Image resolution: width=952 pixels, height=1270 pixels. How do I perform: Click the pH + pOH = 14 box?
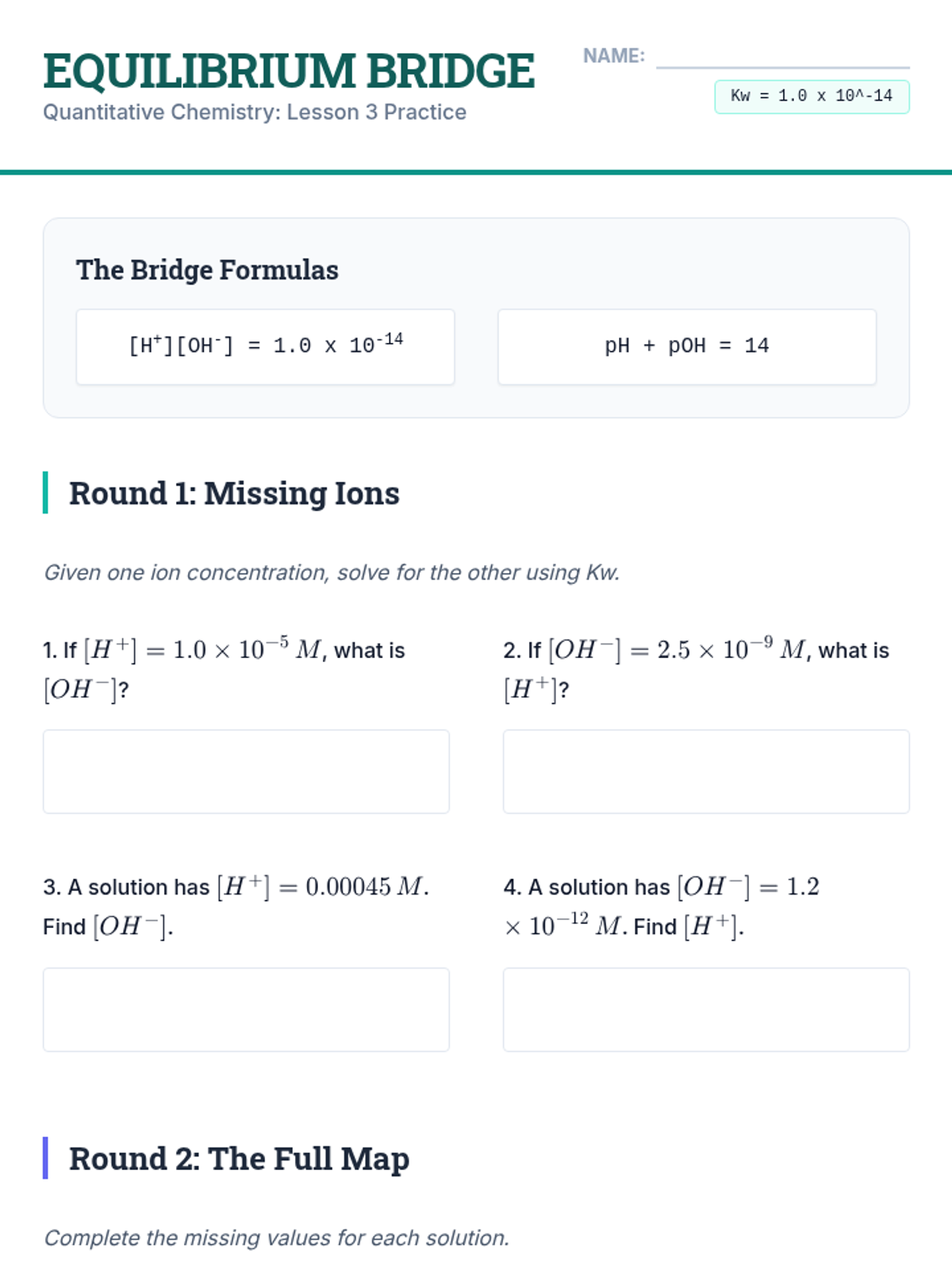(x=686, y=347)
